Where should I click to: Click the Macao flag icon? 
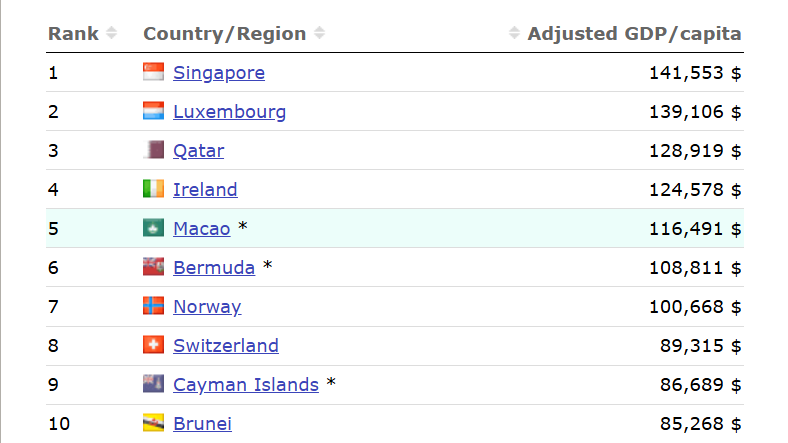153,228
